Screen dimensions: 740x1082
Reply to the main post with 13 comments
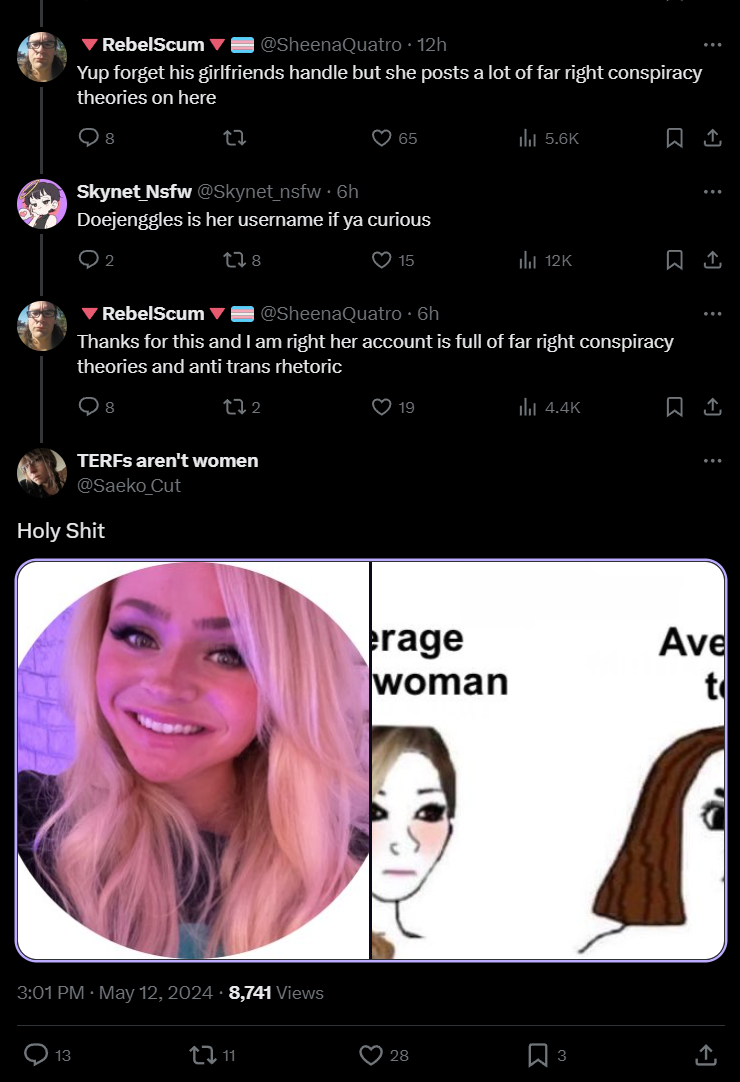point(48,1054)
